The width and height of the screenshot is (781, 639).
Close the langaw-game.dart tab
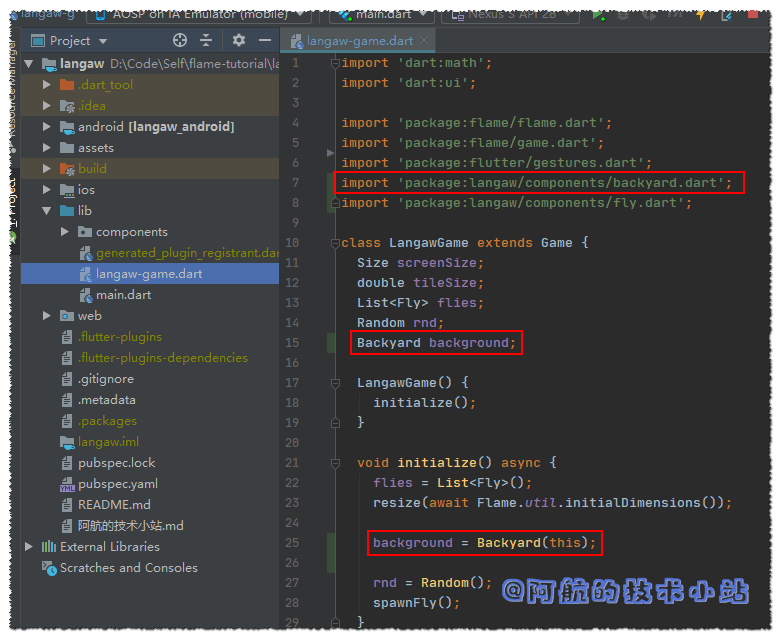coord(424,41)
